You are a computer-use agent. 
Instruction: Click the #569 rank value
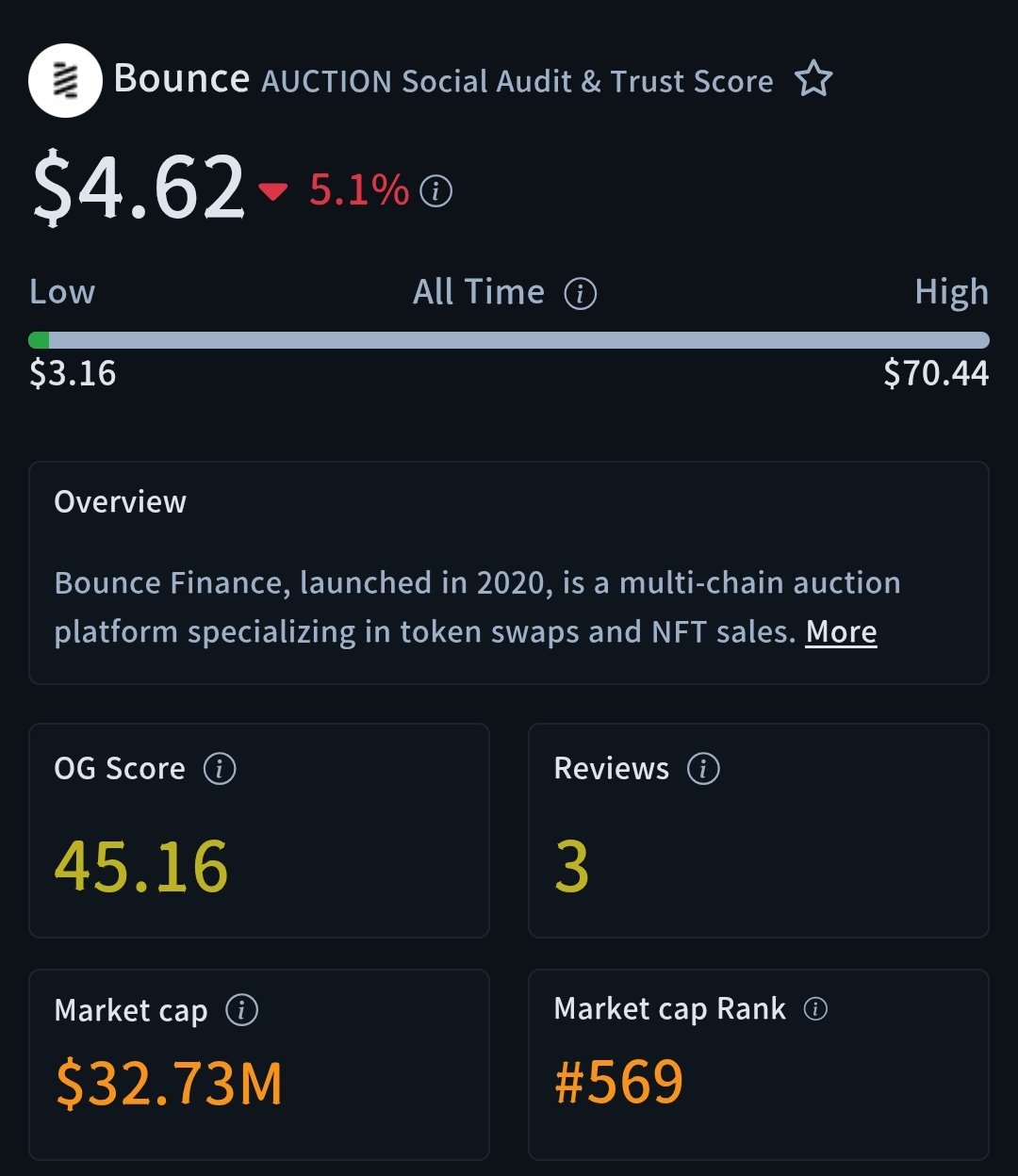(618, 1082)
